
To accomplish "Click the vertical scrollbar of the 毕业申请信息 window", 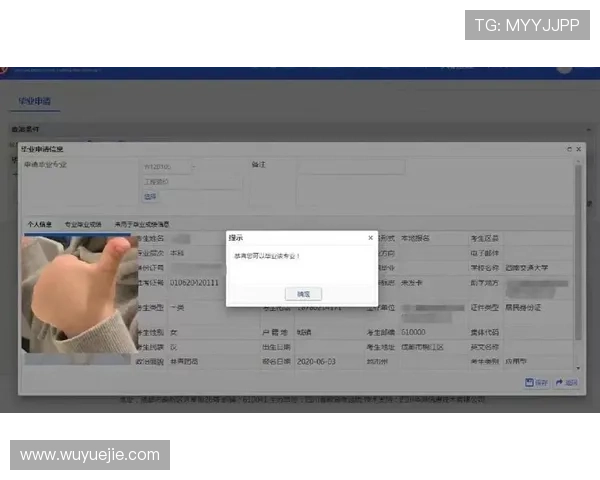I will 578,260.
